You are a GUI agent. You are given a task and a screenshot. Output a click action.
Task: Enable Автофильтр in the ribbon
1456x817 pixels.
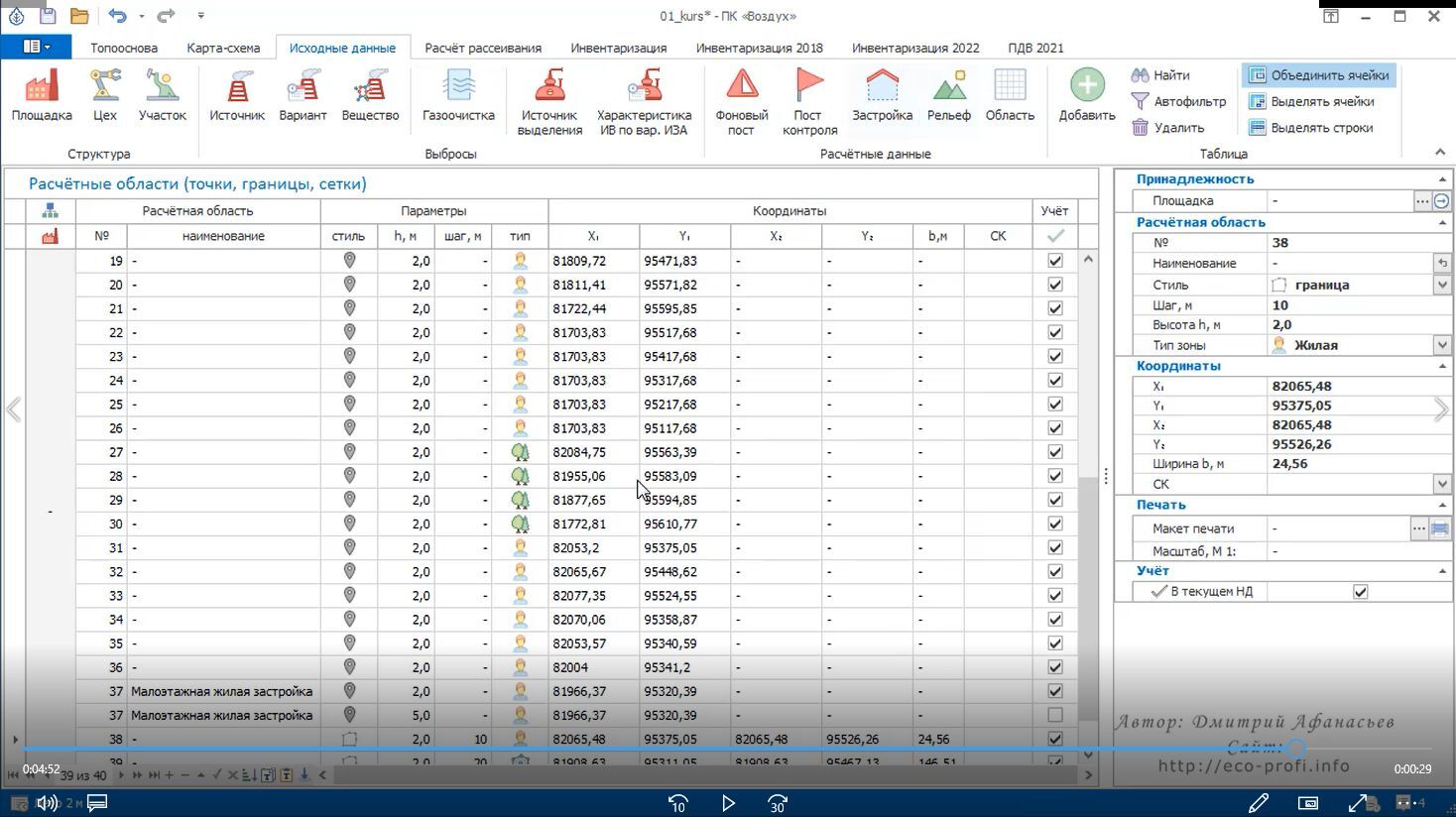(1178, 101)
